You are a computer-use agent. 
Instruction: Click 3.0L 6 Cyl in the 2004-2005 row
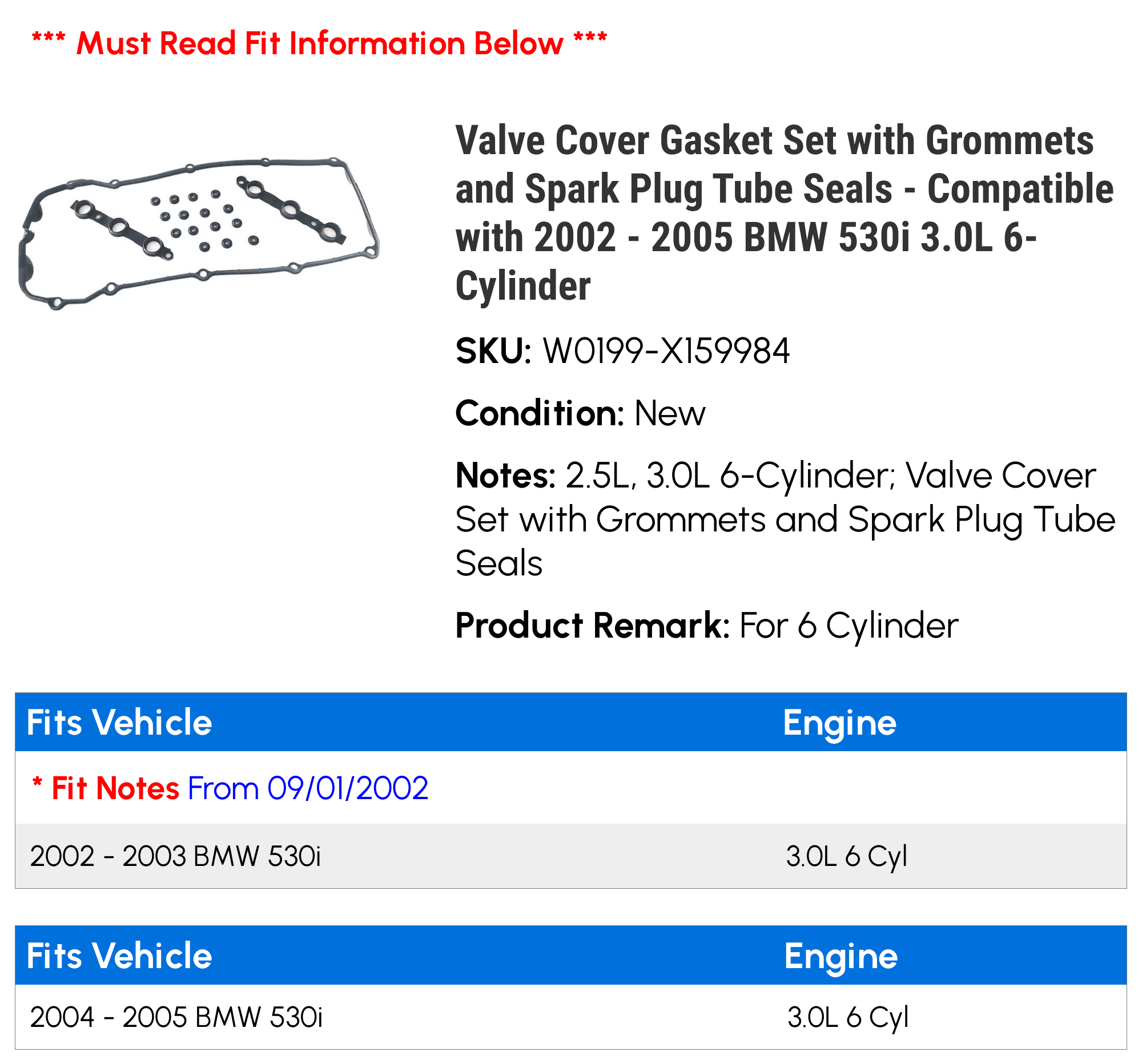pos(847,1017)
